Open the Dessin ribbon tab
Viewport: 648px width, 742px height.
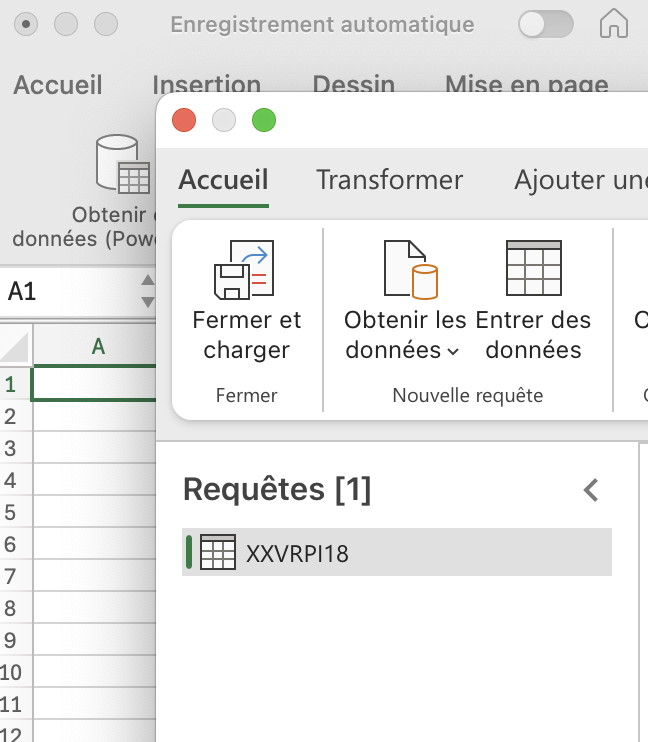(353, 86)
